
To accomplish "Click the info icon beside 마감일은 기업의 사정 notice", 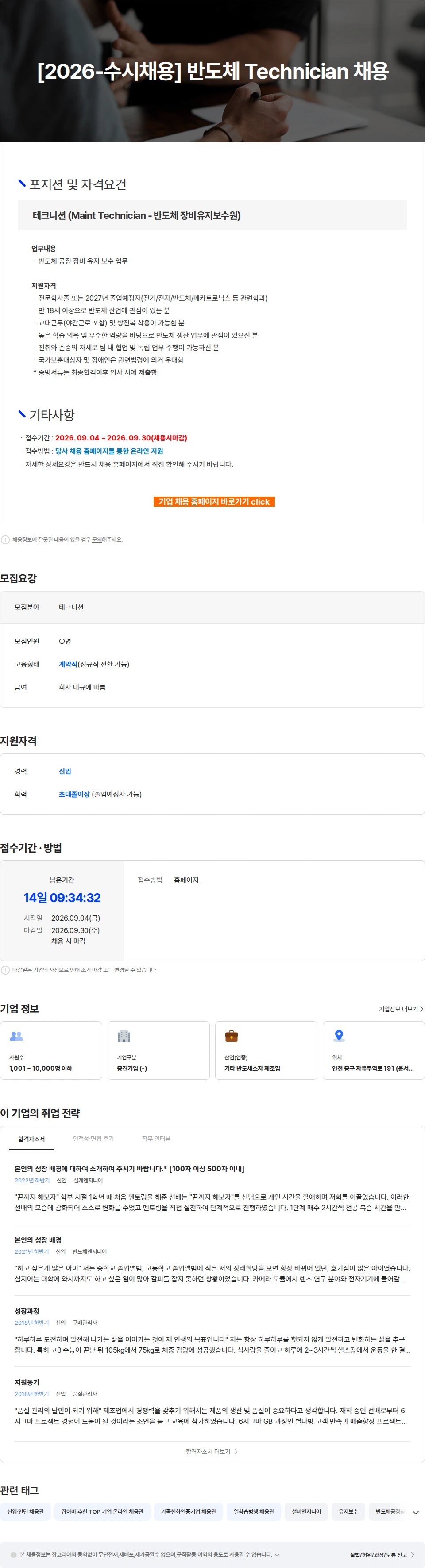I will pyautogui.click(x=5, y=970).
